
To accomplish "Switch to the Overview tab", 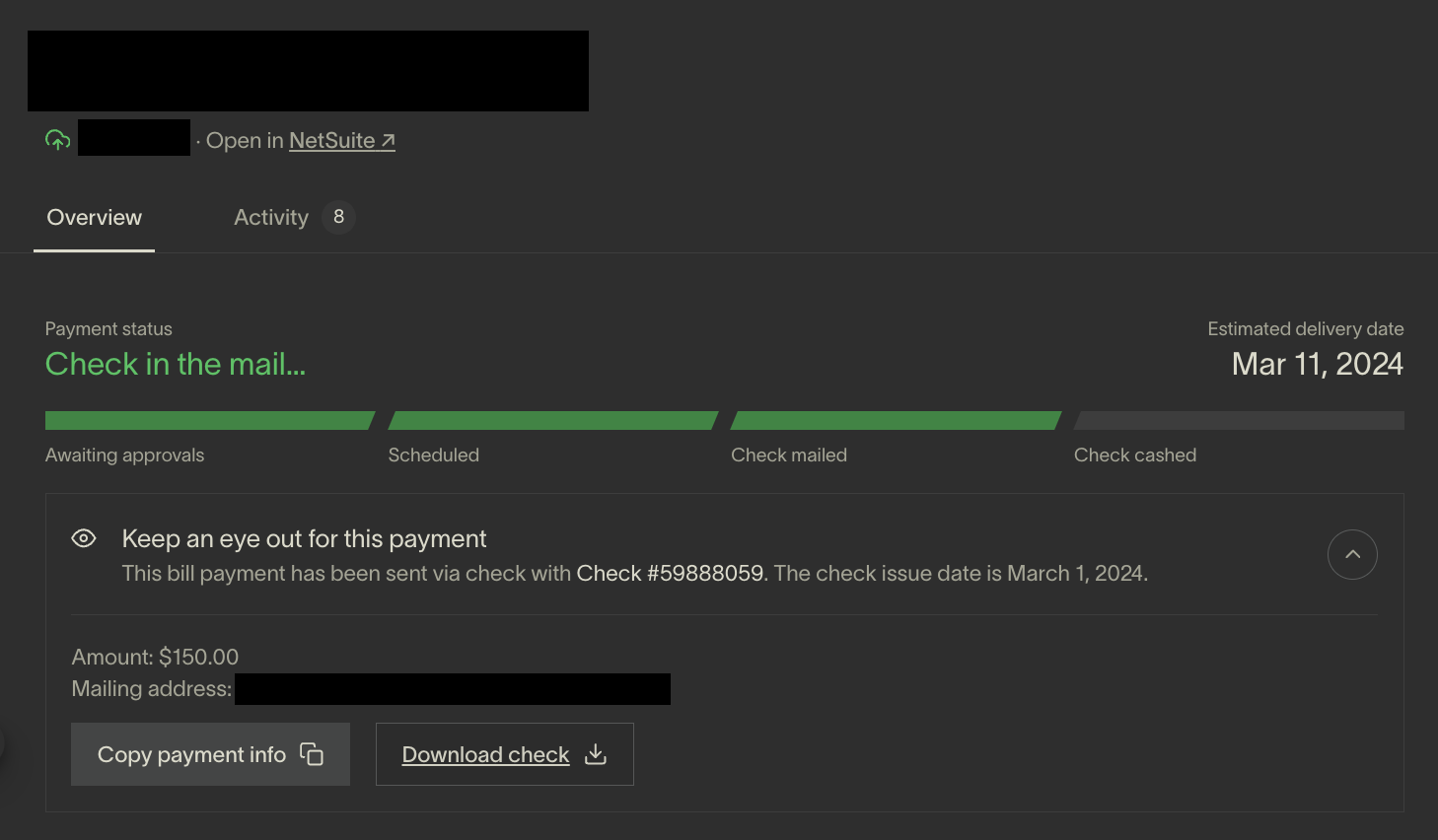I will click(x=95, y=218).
